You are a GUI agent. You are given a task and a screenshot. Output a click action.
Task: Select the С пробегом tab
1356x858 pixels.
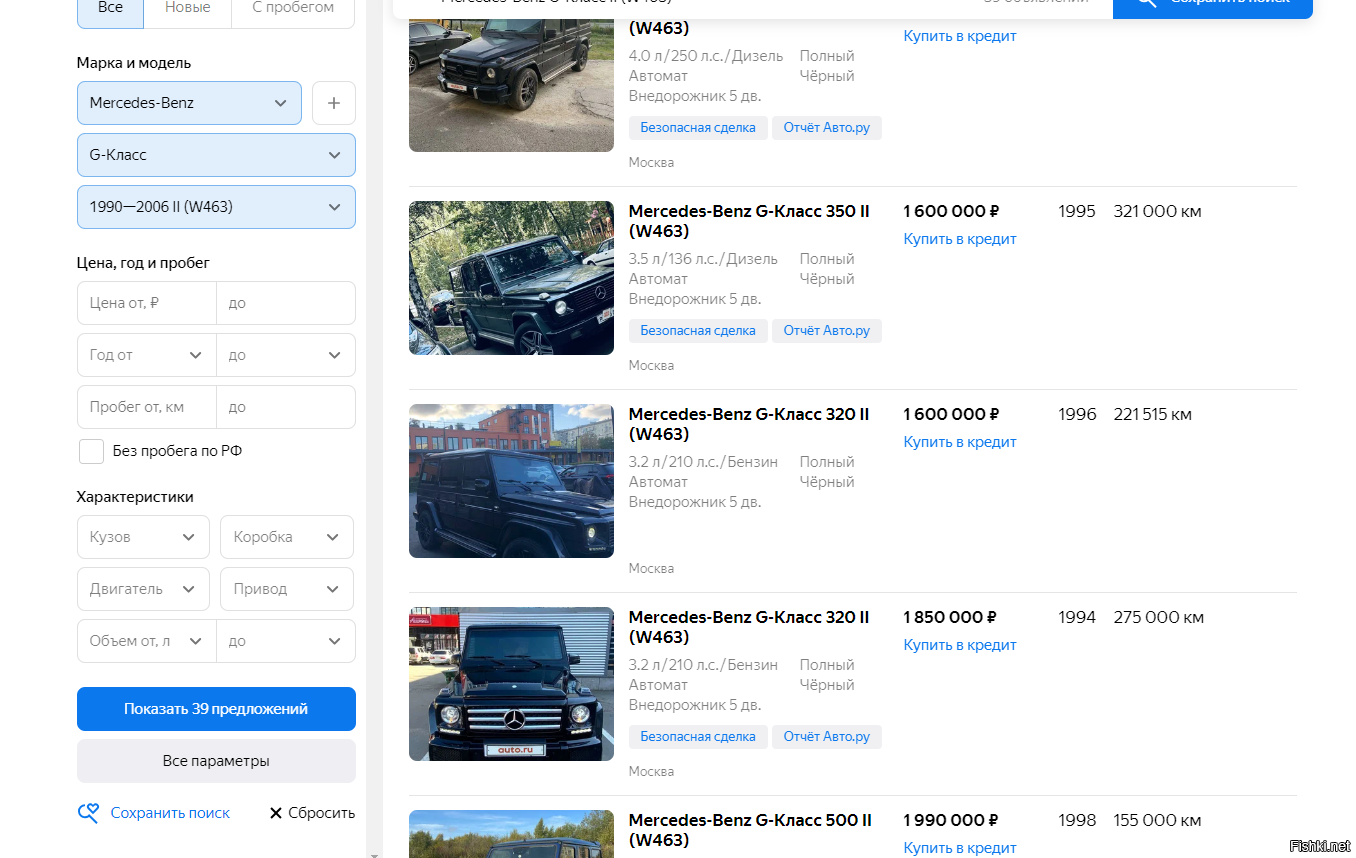(293, 8)
